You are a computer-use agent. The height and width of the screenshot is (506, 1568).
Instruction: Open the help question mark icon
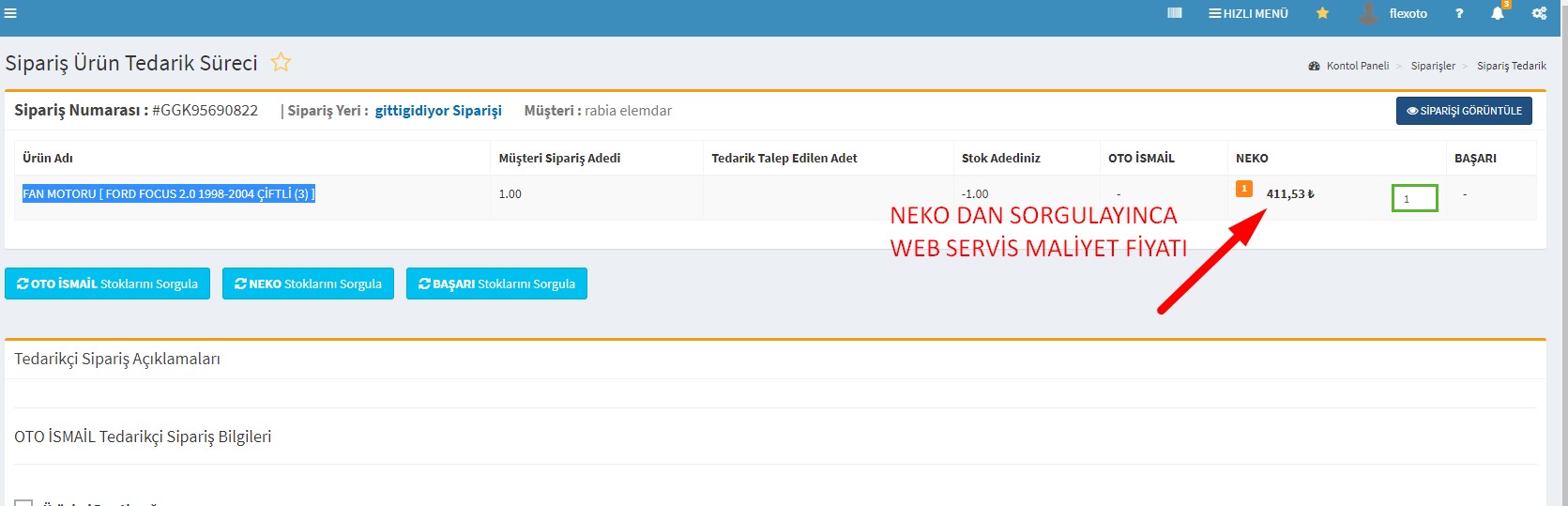click(x=1459, y=13)
